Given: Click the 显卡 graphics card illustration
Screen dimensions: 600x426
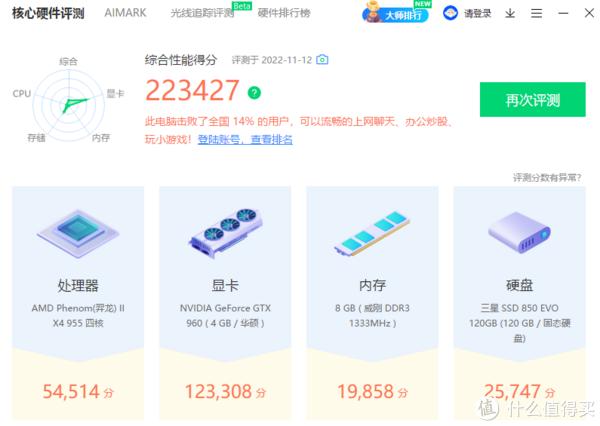Looking at the screenshot, I should tap(225, 232).
